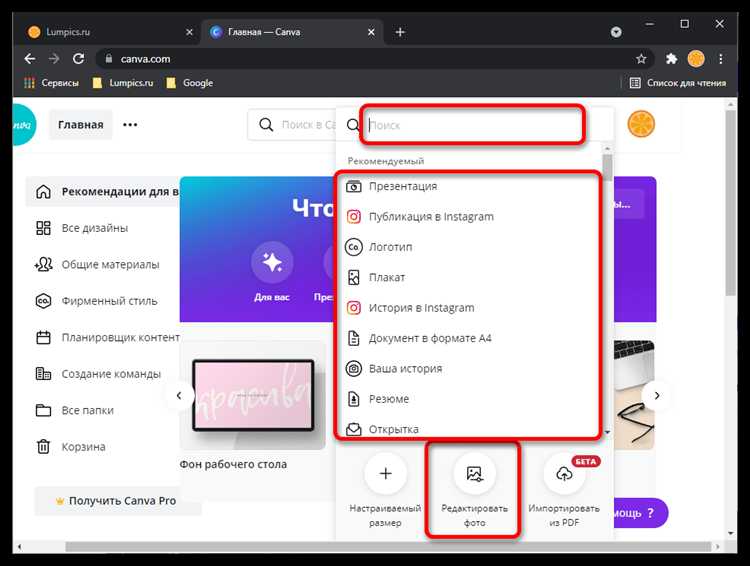750x566 pixels.
Task: Open the extensions puzzle icon
Action: click(x=671, y=59)
